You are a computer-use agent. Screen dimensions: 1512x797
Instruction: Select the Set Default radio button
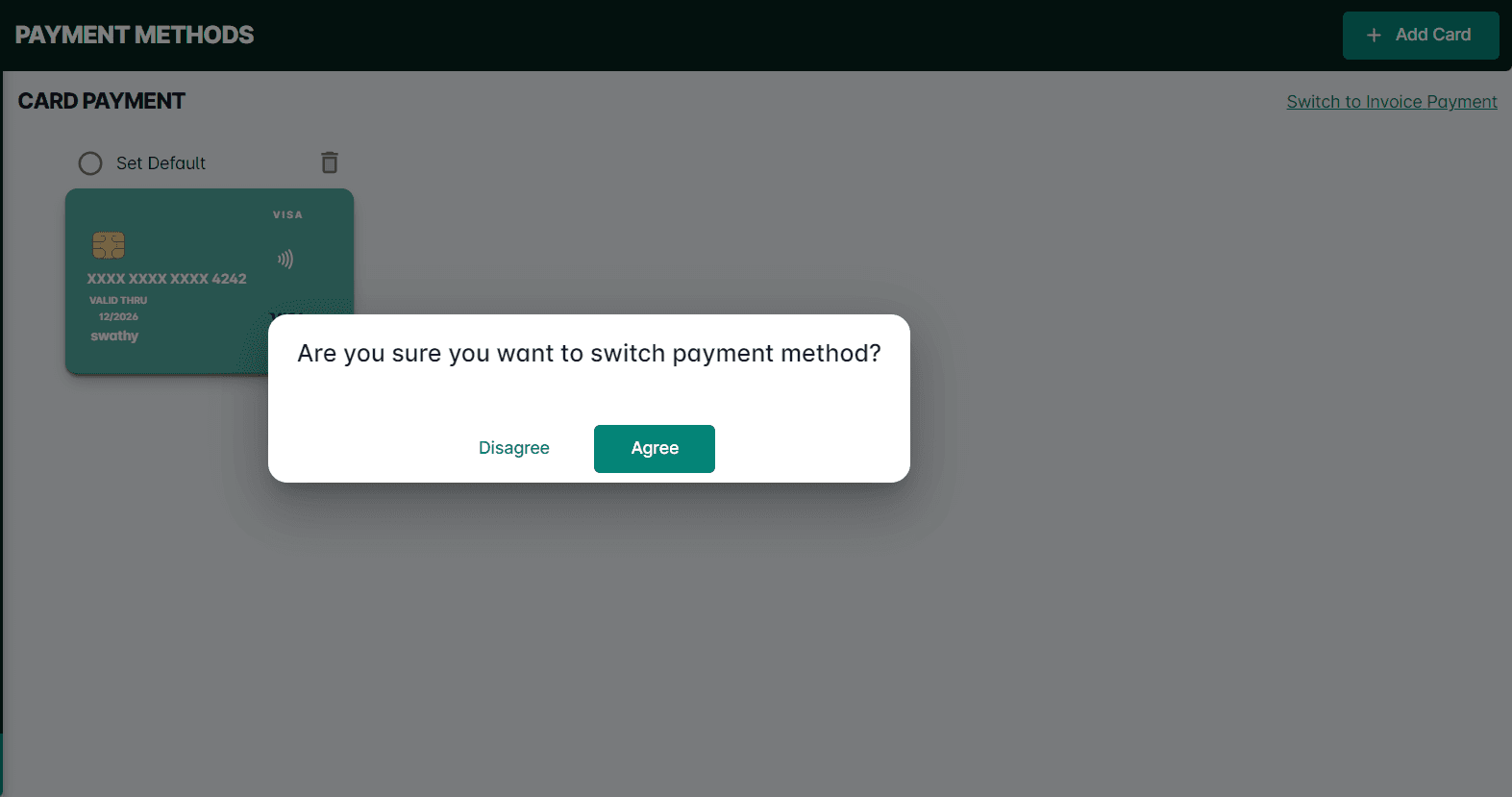[x=90, y=163]
